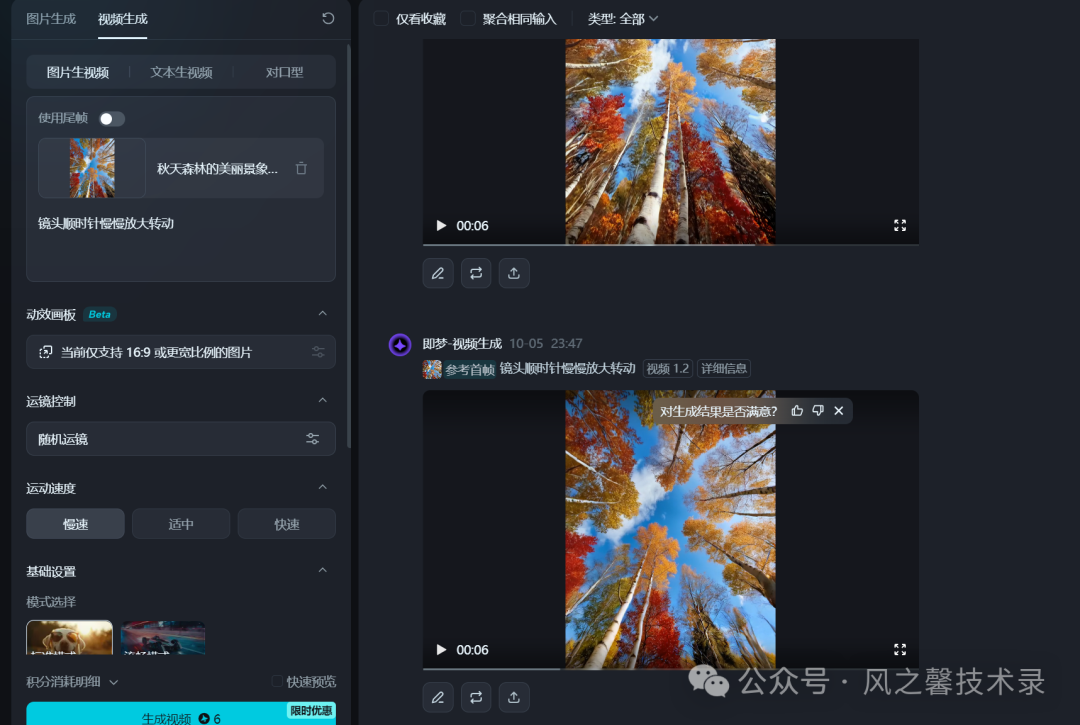Viewport: 1080px width, 725px height.
Task: Check the 聚合相同输入 checkbox
Action: point(468,19)
